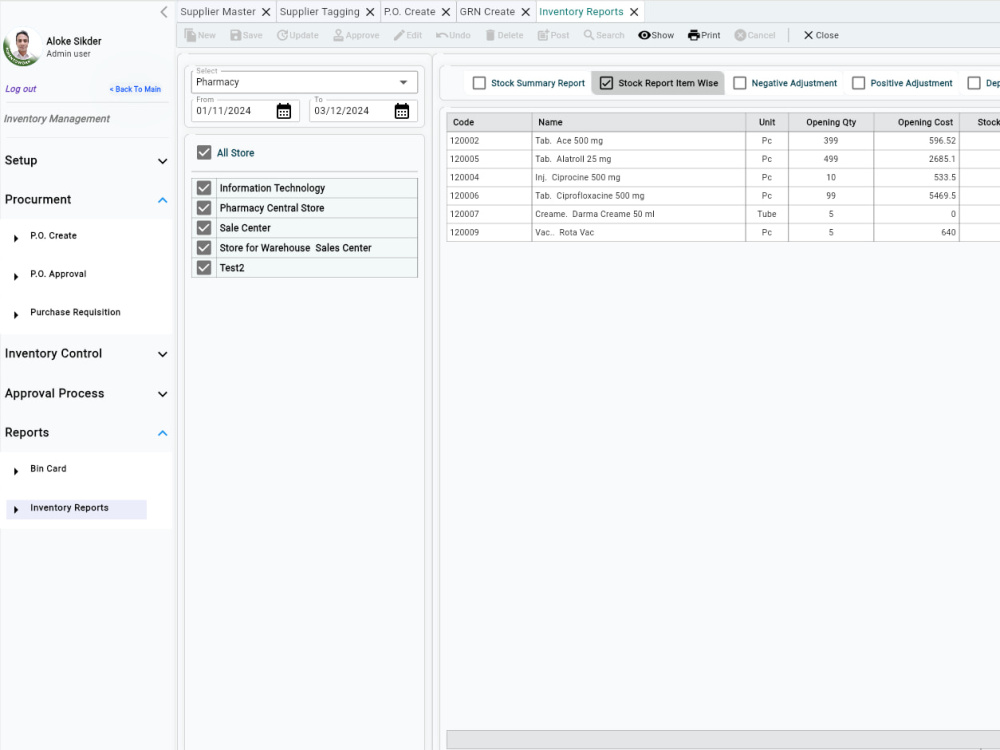Open Purchase Requisition in sidebar

point(75,312)
